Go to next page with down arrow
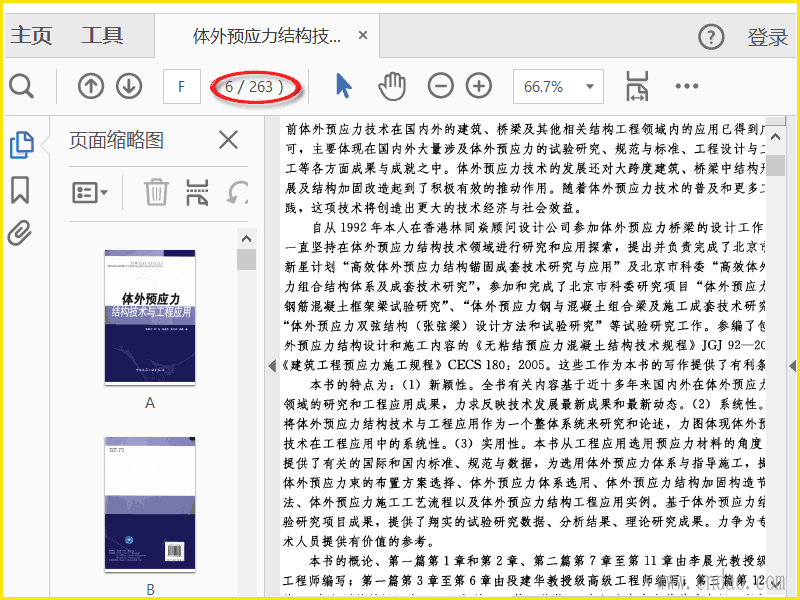 pyautogui.click(x=129, y=86)
